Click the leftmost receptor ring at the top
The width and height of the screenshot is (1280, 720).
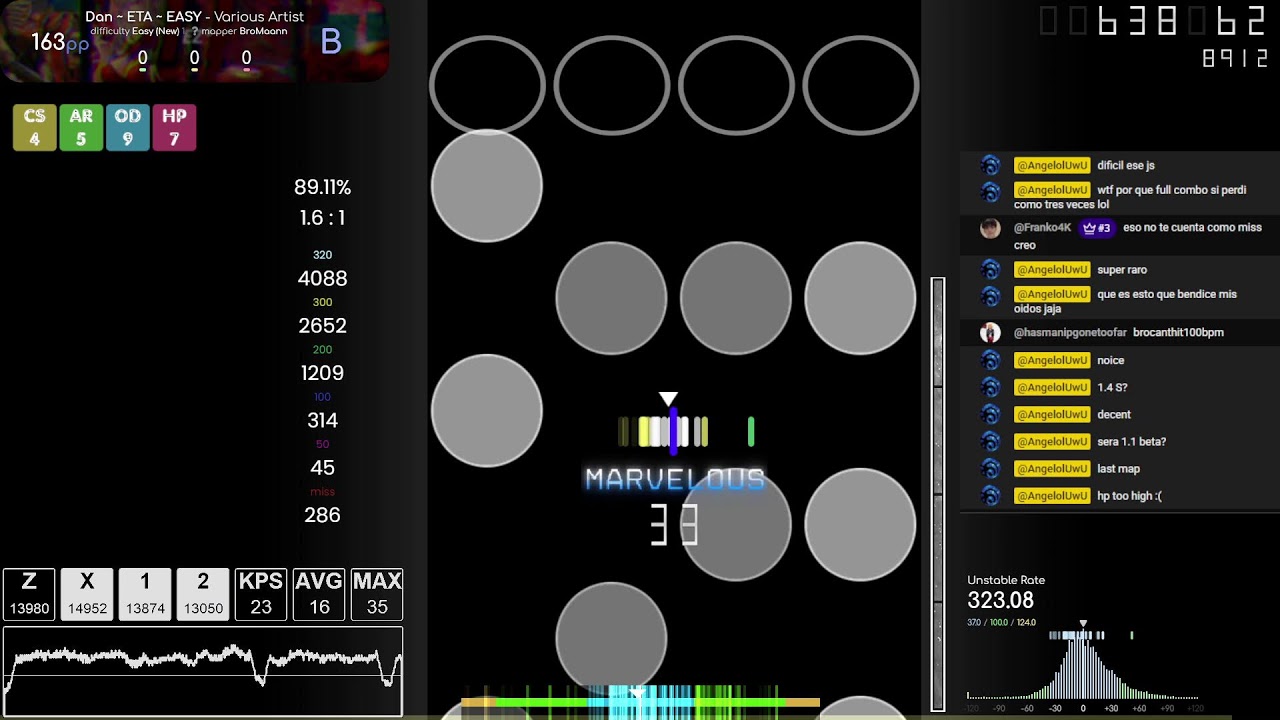pyautogui.click(x=487, y=85)
